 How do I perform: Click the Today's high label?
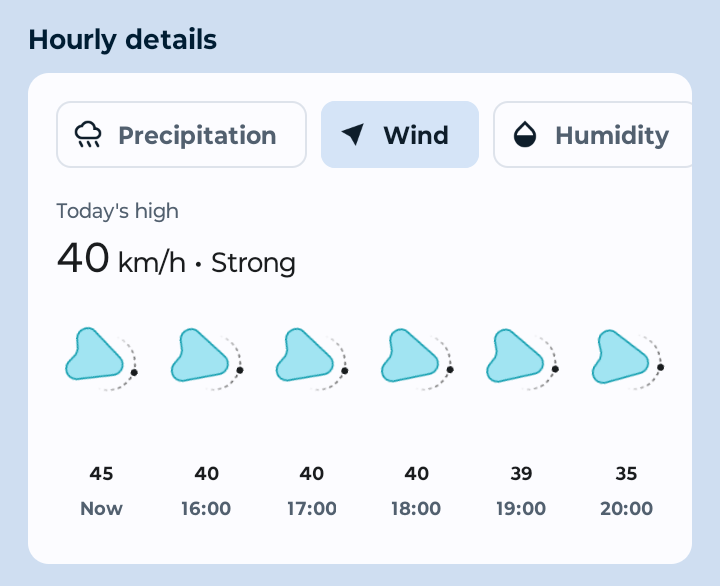click(x=117, y=211)
